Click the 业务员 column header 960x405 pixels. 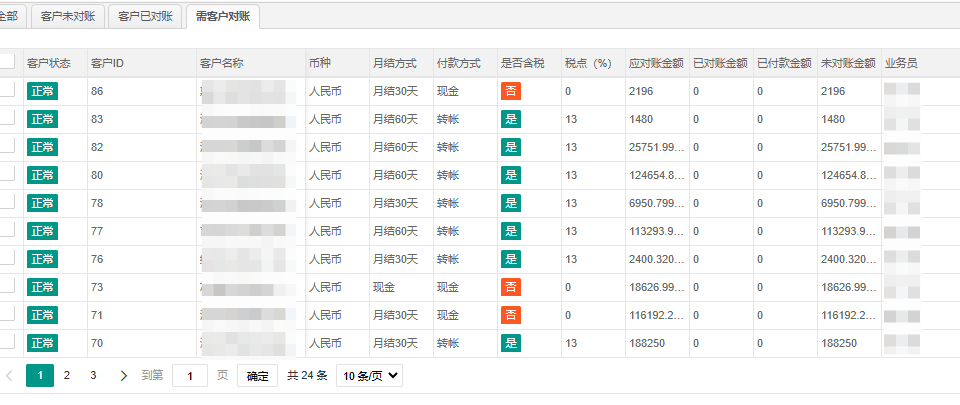[901, 63]
